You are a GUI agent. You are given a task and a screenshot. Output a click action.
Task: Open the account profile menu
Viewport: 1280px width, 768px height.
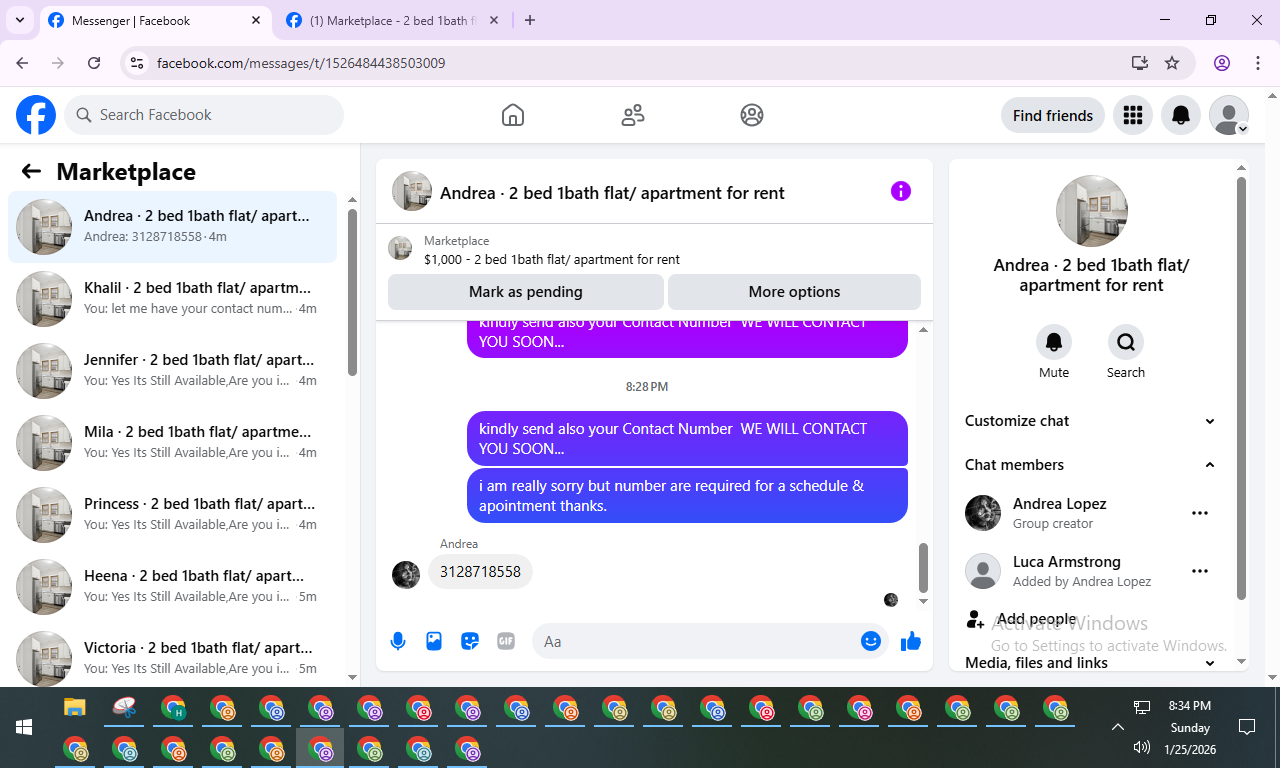[x=1229, y=115]
